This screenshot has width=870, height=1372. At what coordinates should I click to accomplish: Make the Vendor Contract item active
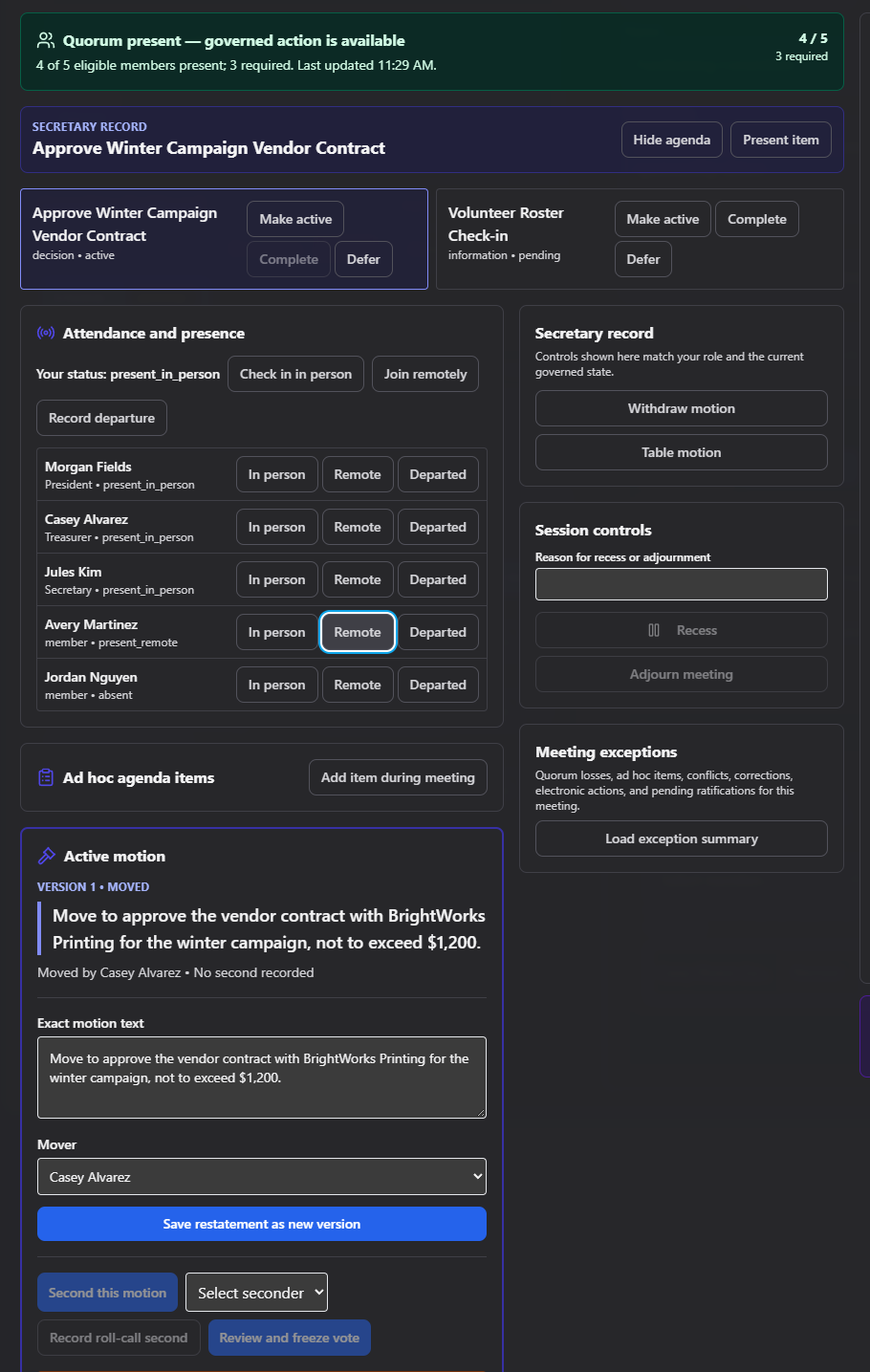[x=295, y=219]
